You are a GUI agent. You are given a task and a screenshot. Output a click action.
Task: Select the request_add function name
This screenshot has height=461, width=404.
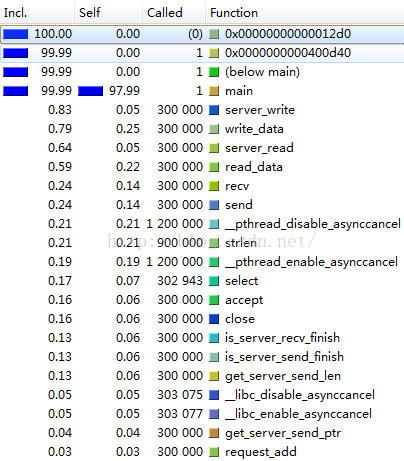(x=261, y=453)
